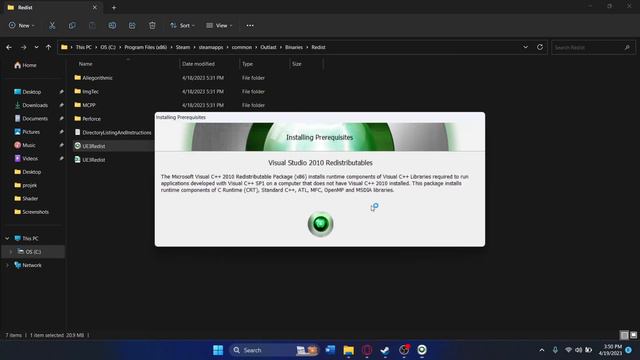Go back with the Back arrow
The image size is (640, 360).
(9, 47)
